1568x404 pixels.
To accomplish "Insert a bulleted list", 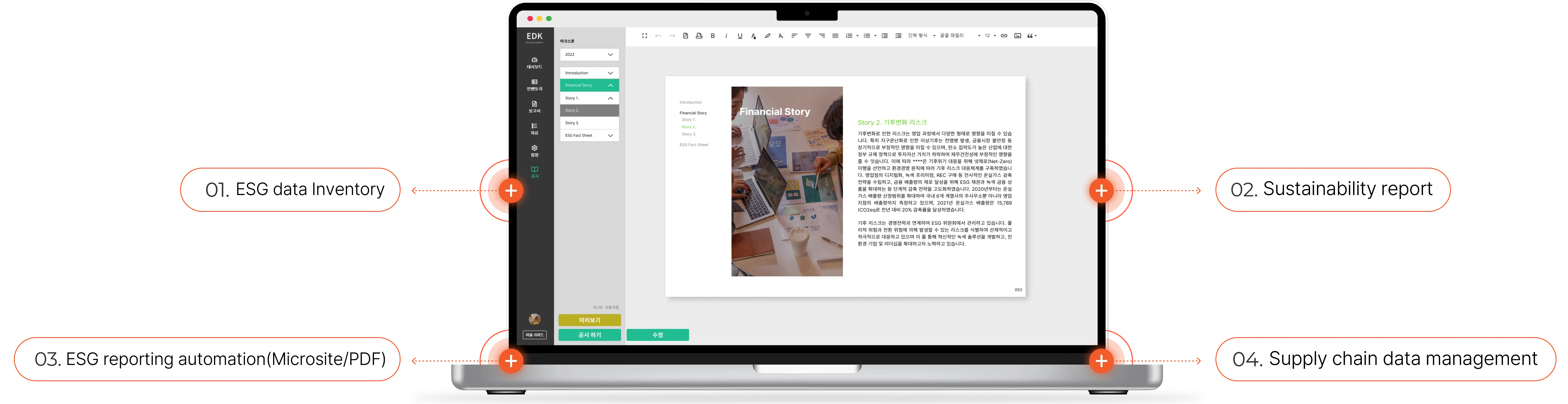I will coord(867,36).
